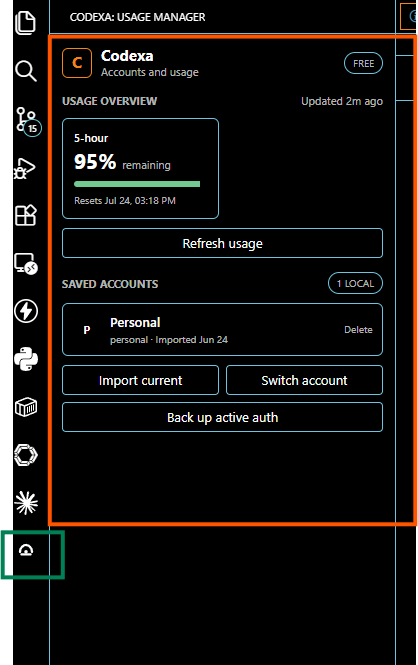Open the Explorer files icon
Screen dimensions: 418x665
tap(26, 23)
